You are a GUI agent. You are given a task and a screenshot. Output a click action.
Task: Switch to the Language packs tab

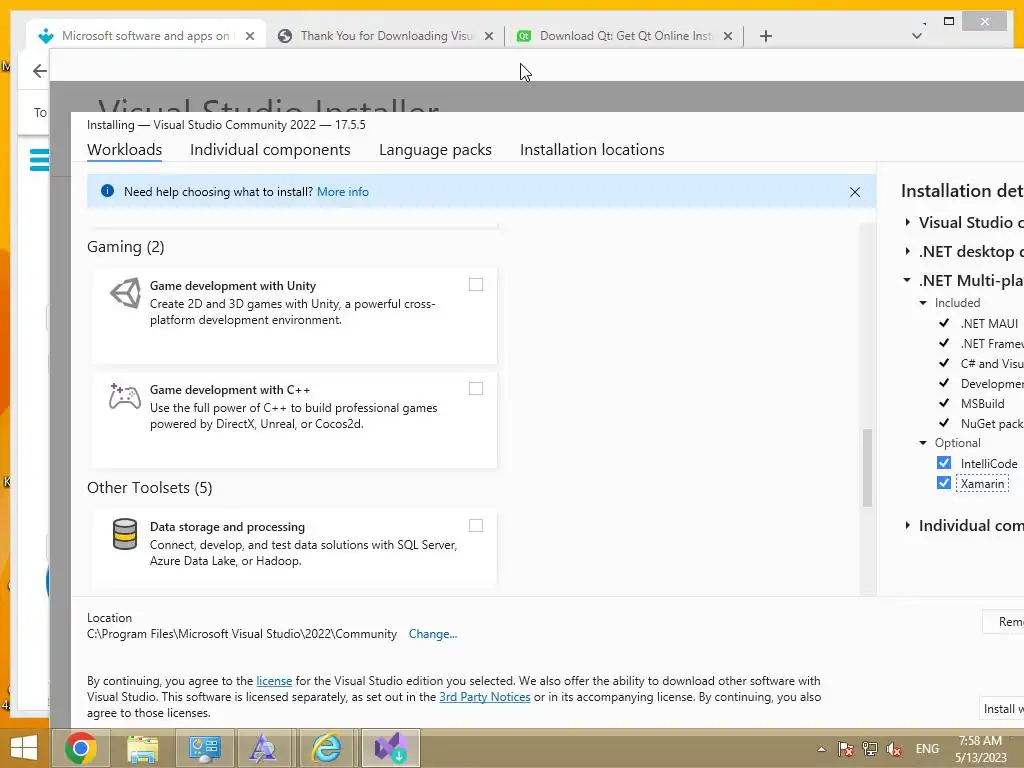pos(436,150)
